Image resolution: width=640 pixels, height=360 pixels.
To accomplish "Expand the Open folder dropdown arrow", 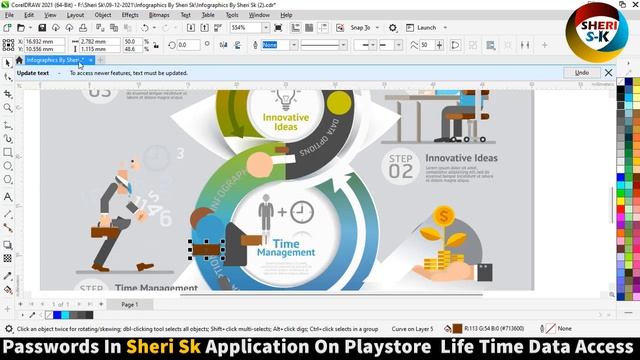I will pyautogui.click(x=30, y=28).
